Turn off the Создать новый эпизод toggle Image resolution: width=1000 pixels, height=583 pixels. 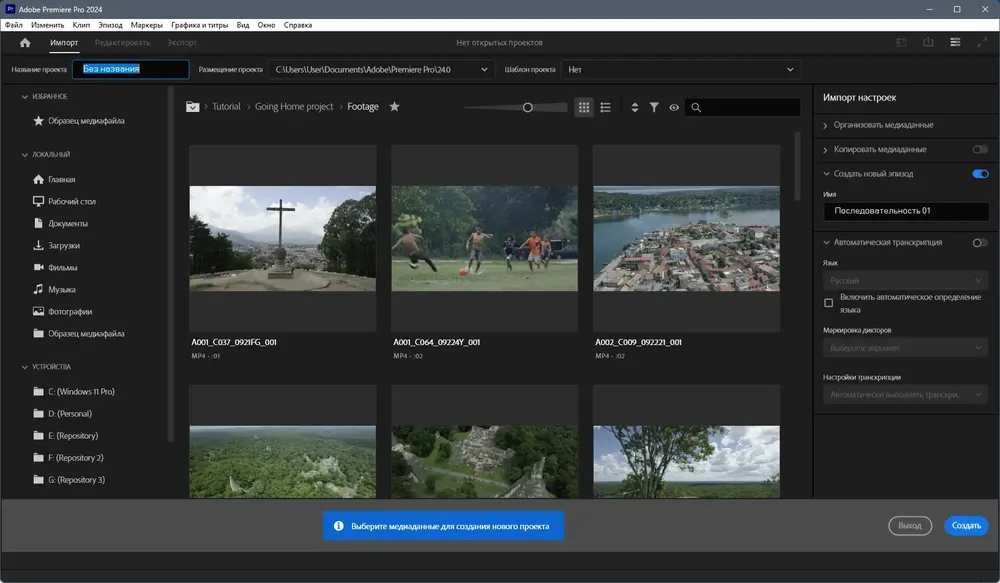pyautogui.click(x=979, y=174)
